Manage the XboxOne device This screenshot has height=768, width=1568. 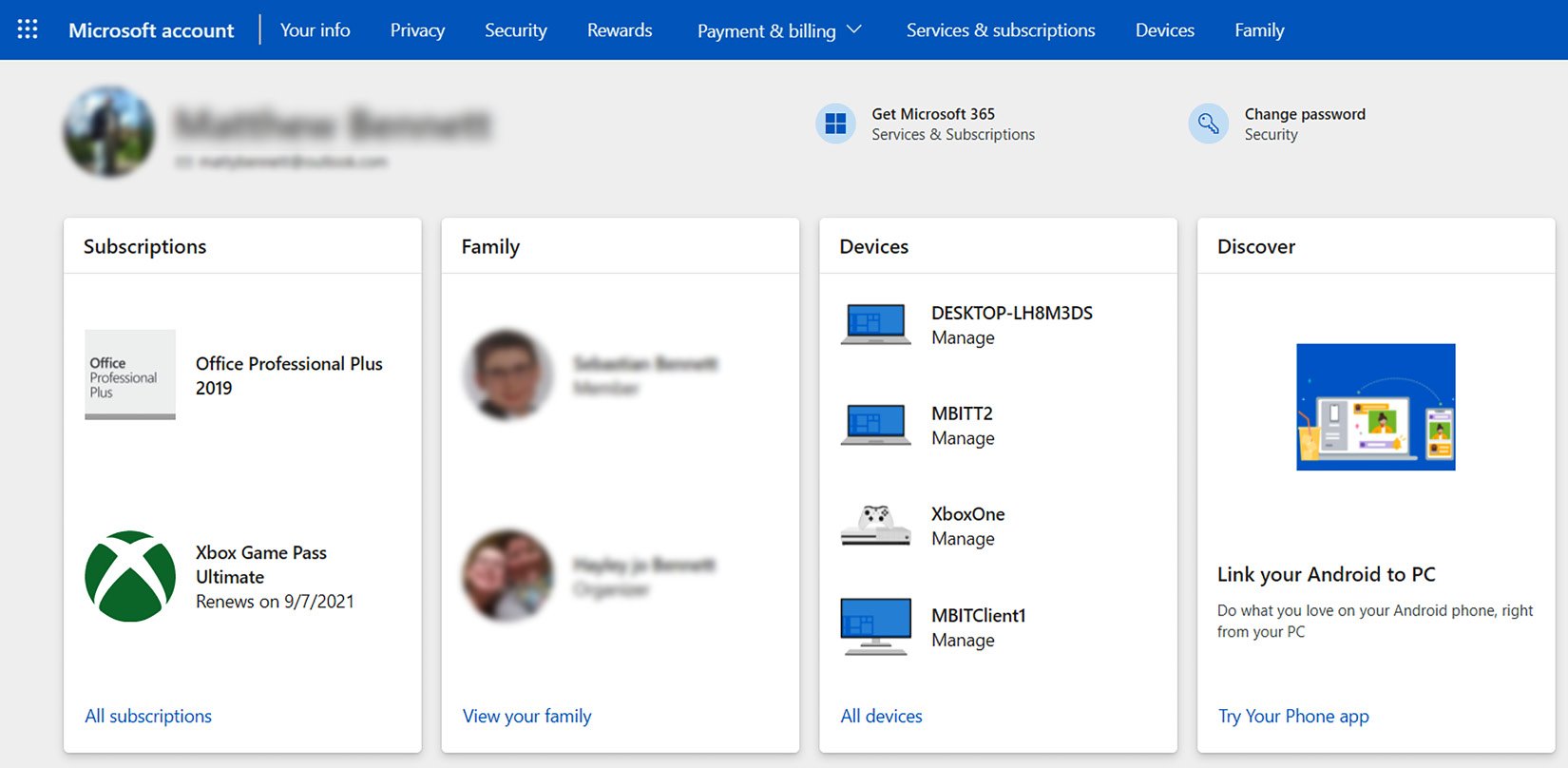963,540
